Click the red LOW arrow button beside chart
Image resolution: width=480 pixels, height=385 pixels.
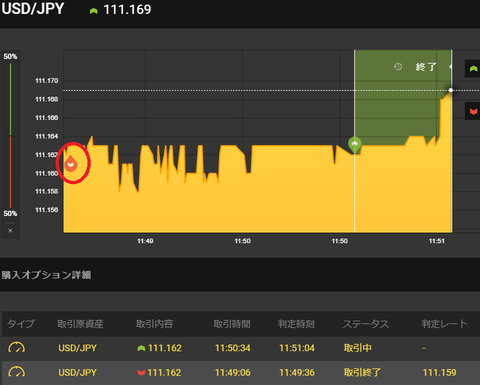(x=473, y=111)
